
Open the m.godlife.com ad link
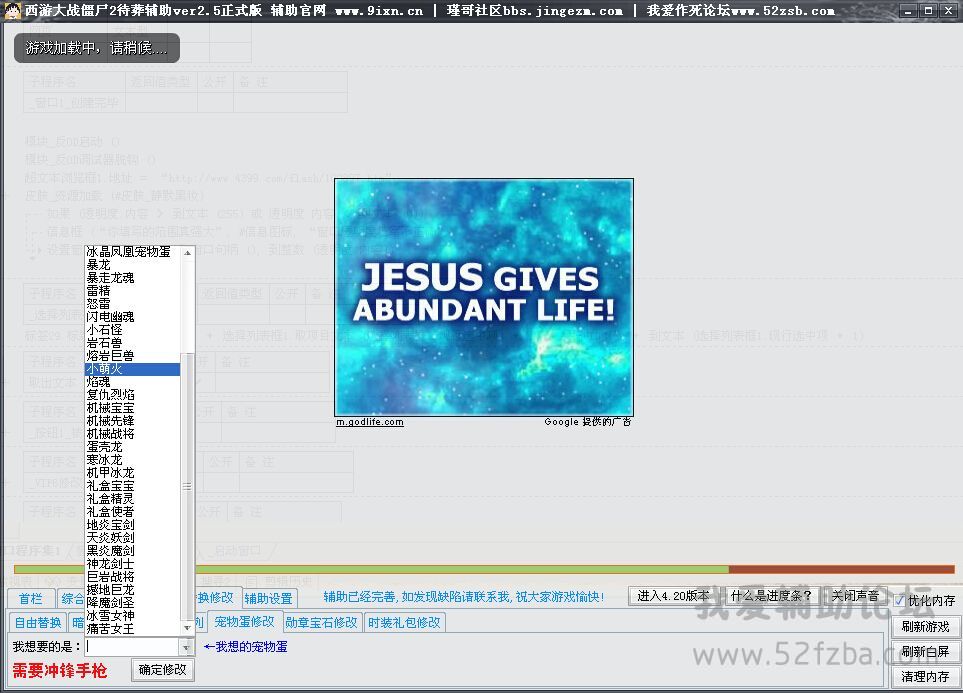click(x=370, y=422)
